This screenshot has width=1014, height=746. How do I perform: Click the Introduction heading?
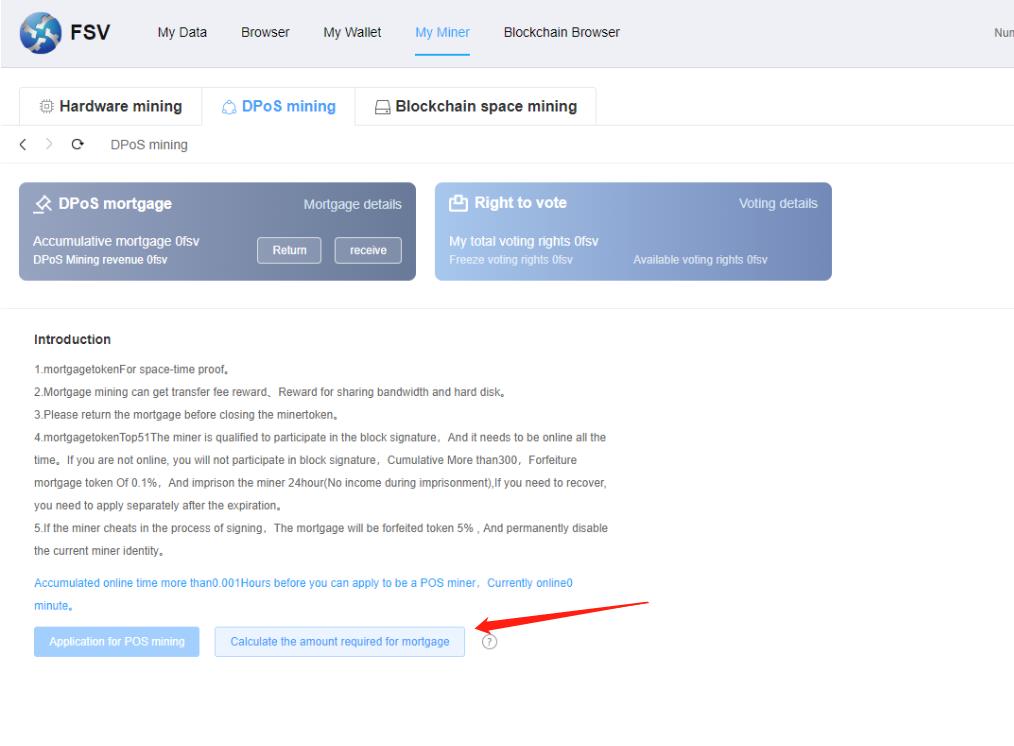(72, 339)
